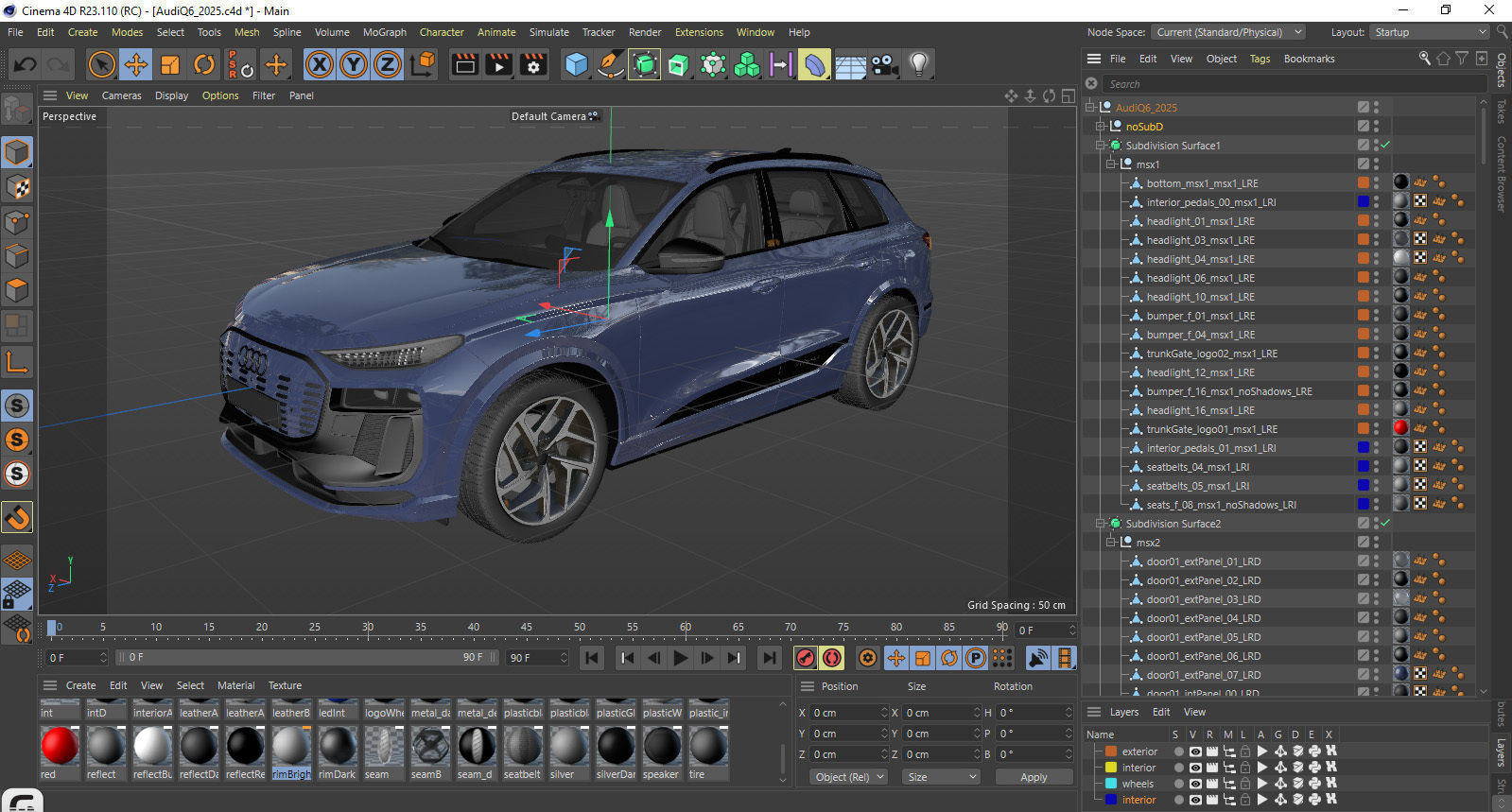Select door01_extPanel_03_LRD object row
This screenshot has height=812, width=1512.
point(1203,599)
